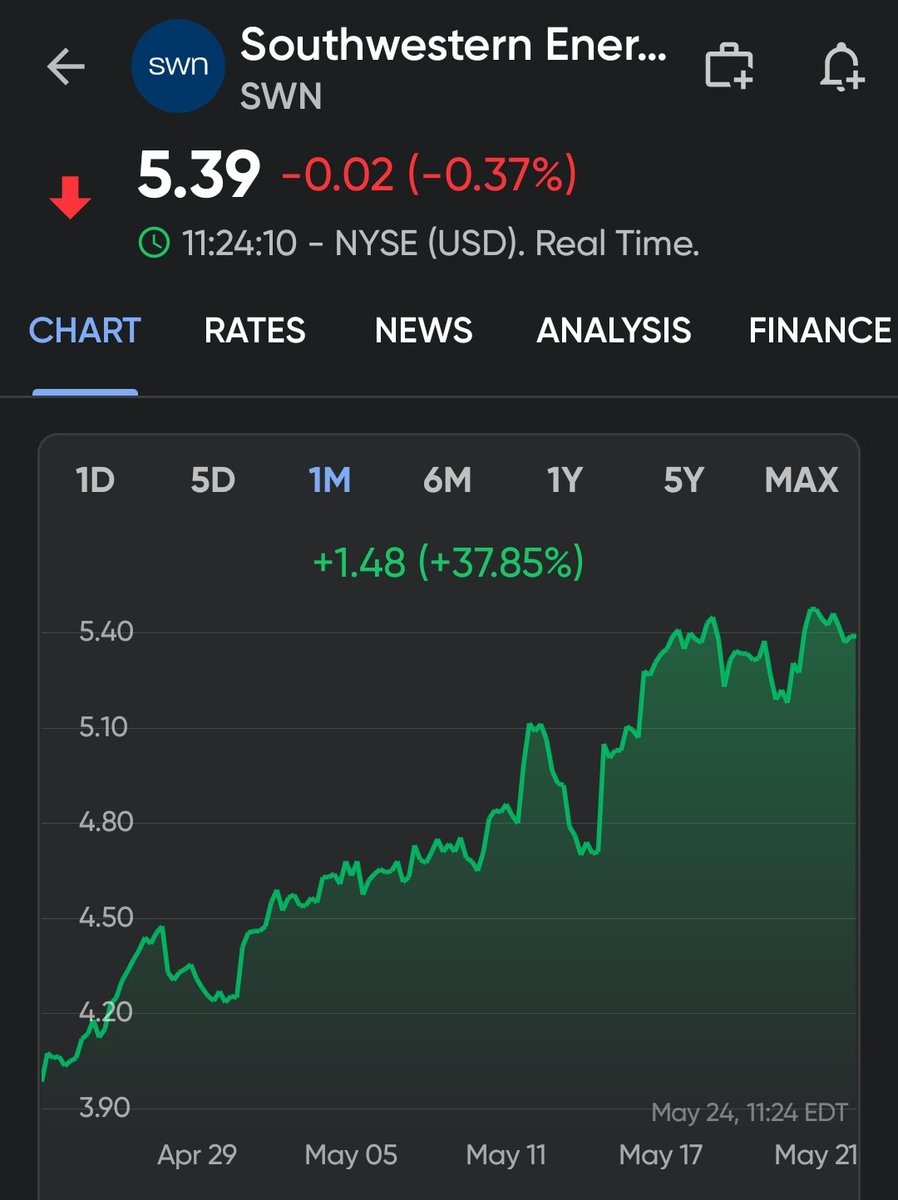Create a price alert with bell icon
This screenshot has width=898, height=1200.
841,68
